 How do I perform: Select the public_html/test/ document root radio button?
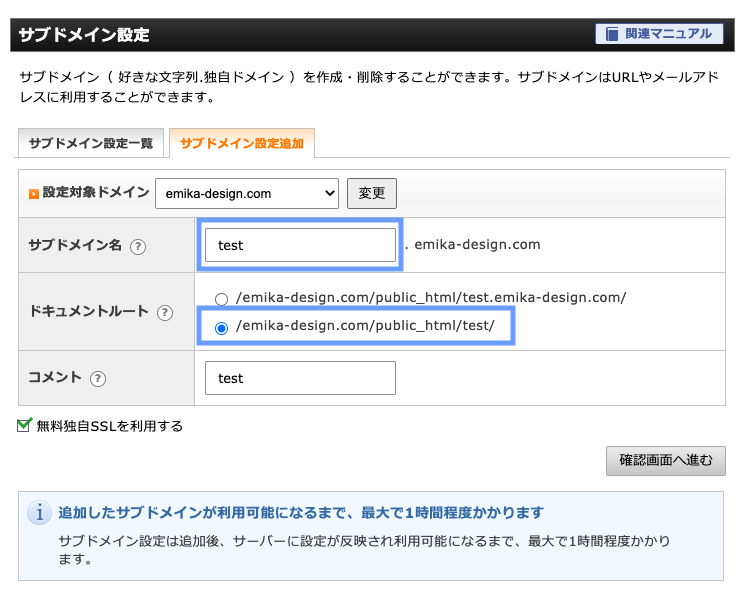click(x=221, y=327)
